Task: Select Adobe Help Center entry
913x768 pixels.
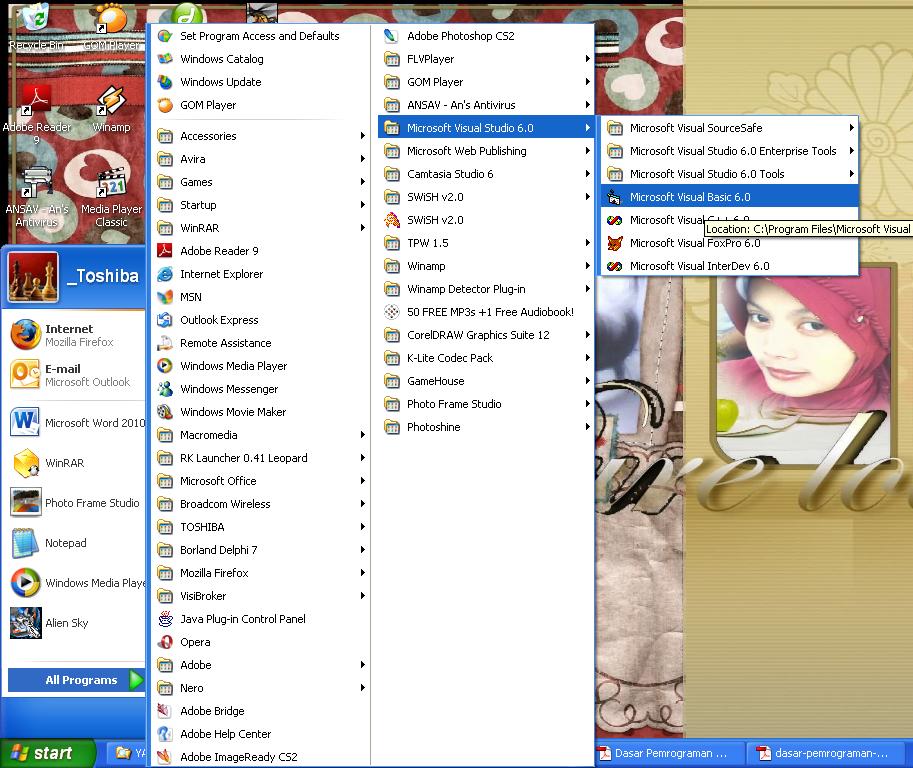Action: 261,734
